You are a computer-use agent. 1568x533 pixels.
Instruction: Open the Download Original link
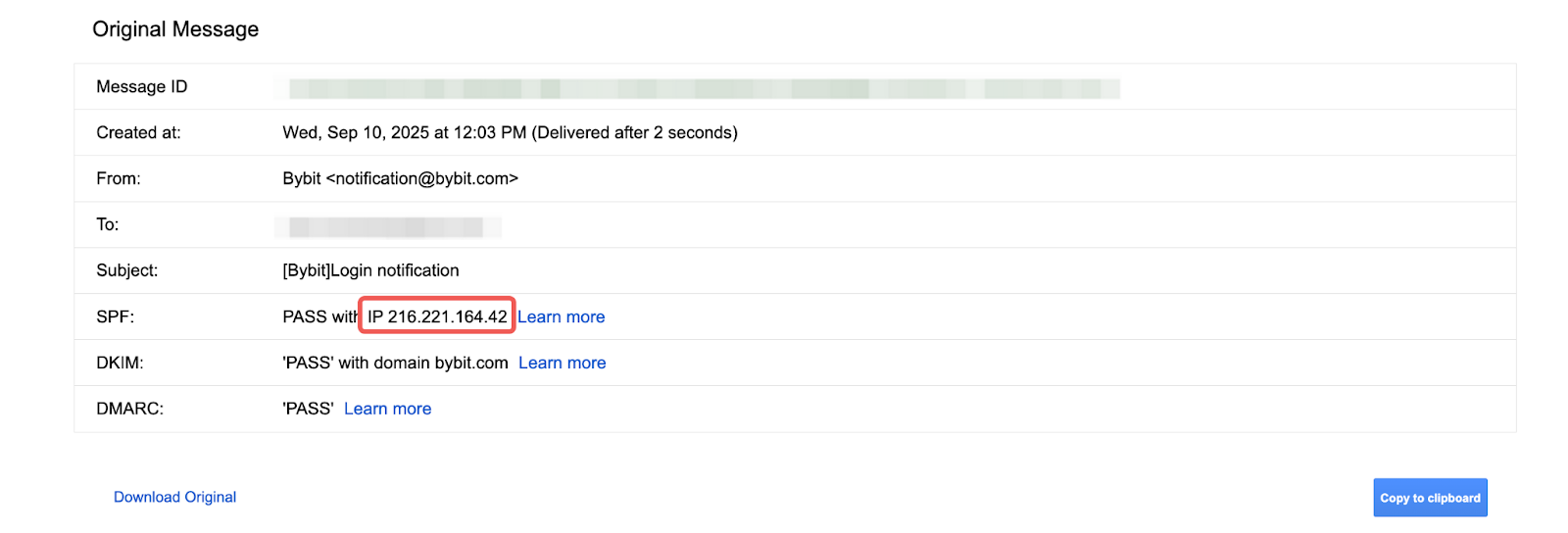[x=174, y=497]
